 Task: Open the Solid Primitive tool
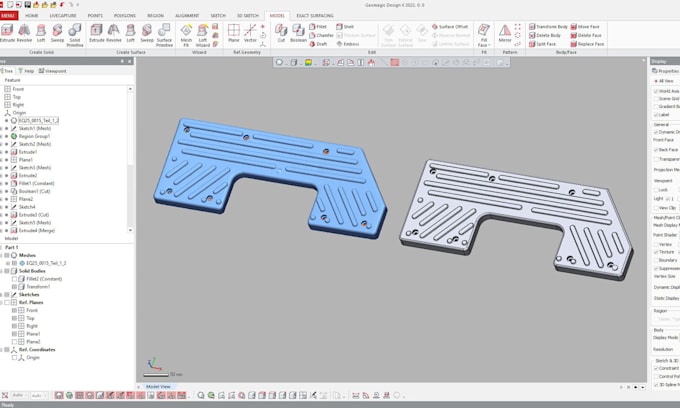point(75,35)
